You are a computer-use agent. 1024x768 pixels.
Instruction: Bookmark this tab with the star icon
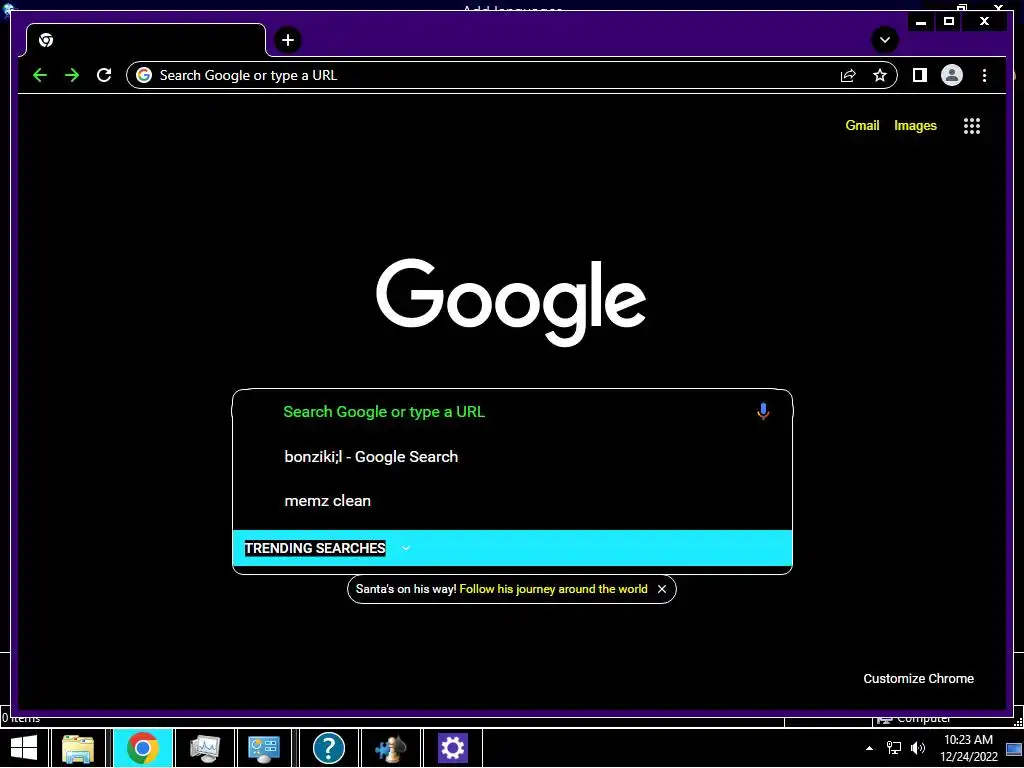pos(880,75)
